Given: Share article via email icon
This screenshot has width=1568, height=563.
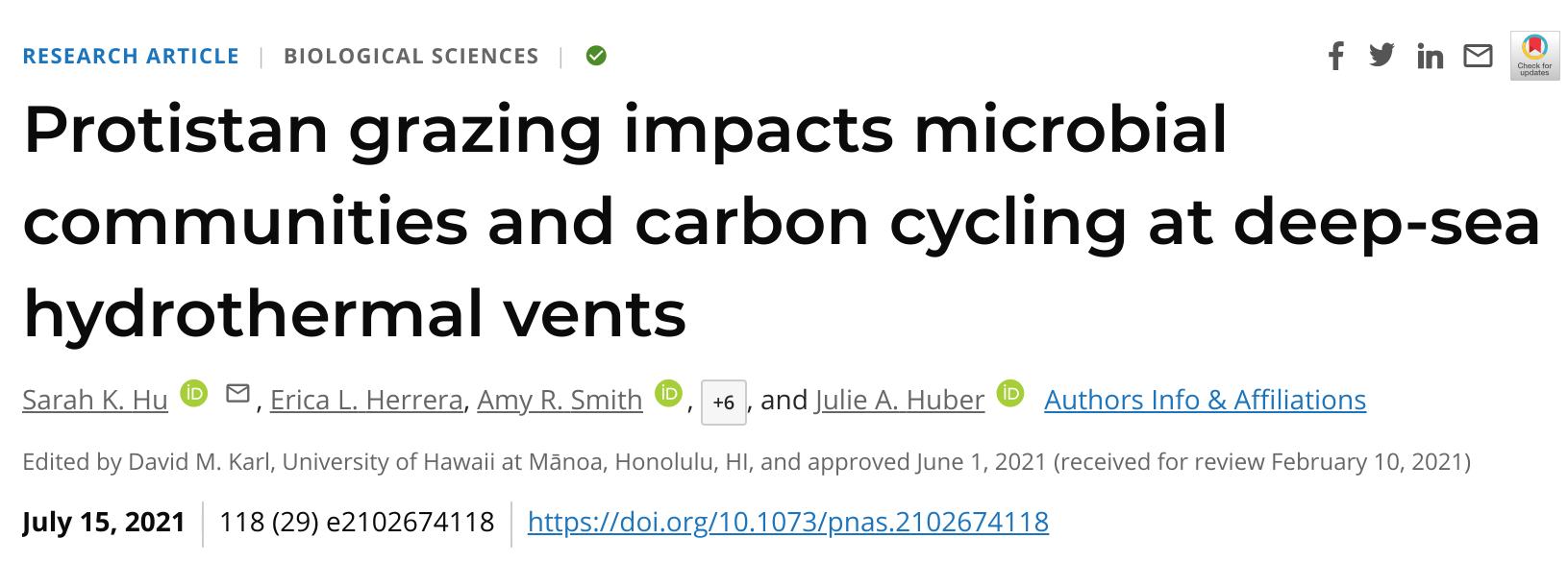Looking at the screenshot, I should pos(1478,57).
